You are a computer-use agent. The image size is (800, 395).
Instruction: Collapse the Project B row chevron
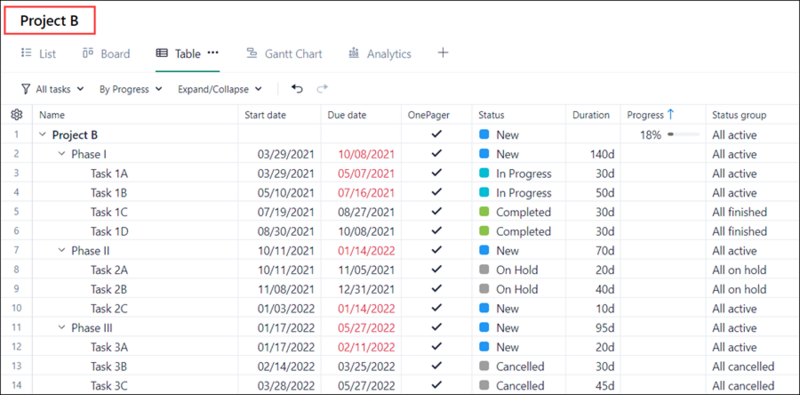pyautogui.click(x=43, y=135)
